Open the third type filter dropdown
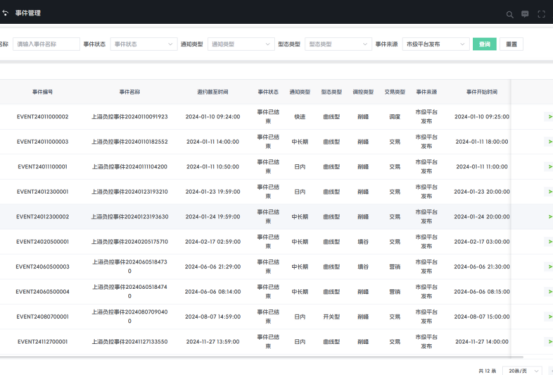Image resolution: width=554 pixels, height=375 pixels. (x=338, y=44)
